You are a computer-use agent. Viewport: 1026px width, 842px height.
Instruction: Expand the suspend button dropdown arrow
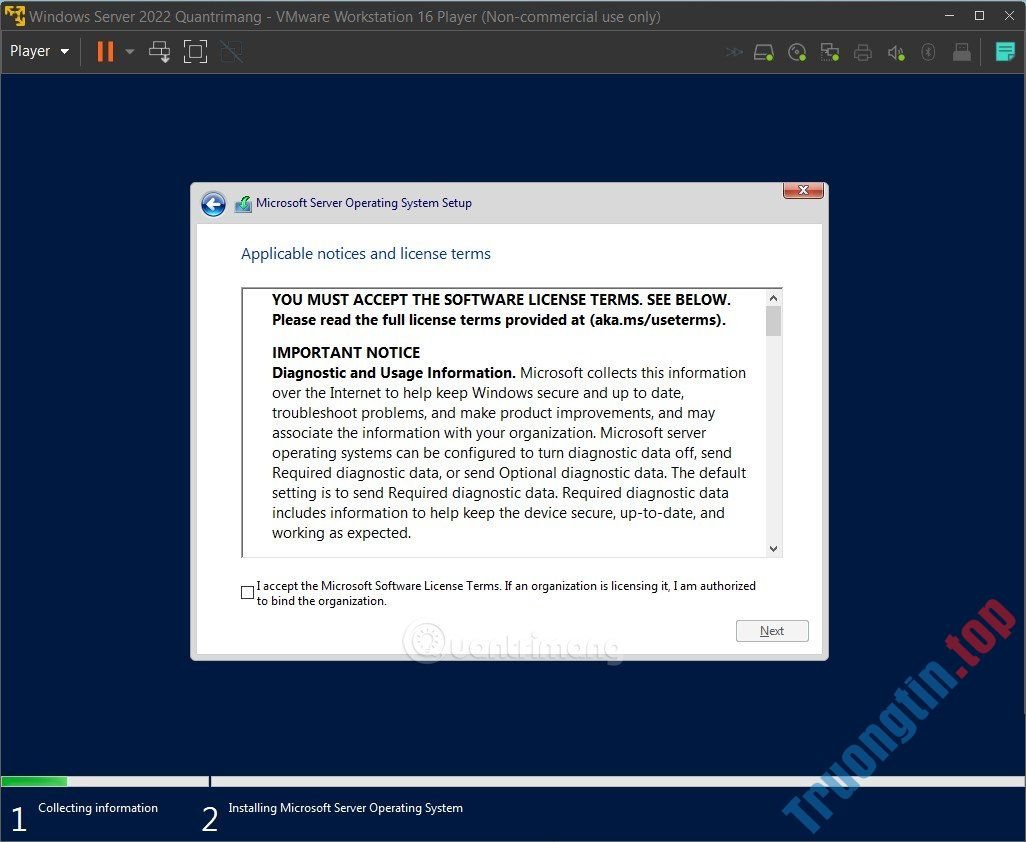pos(128,51)
